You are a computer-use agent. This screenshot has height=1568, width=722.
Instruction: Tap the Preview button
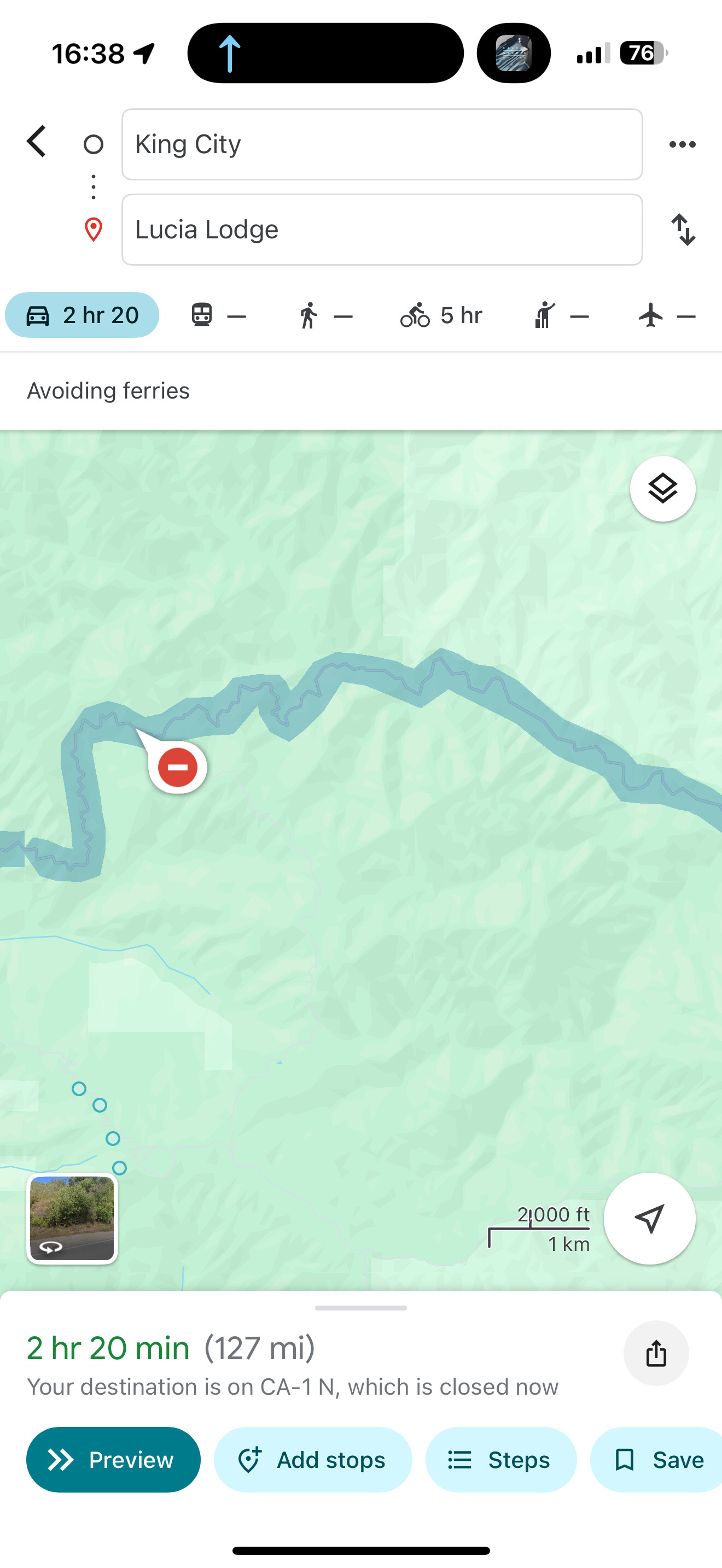(x=113, y=1460)
